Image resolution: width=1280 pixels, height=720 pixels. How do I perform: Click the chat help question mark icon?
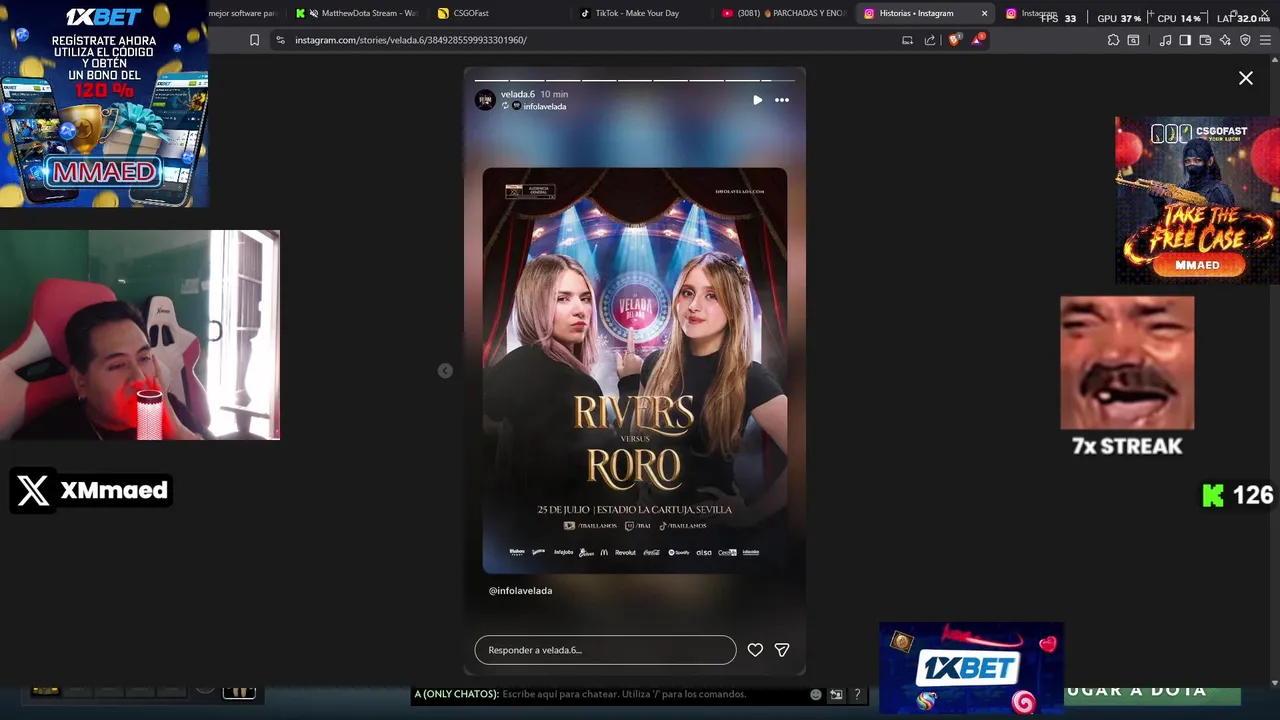pyautogui.click(x=857, y=694)
